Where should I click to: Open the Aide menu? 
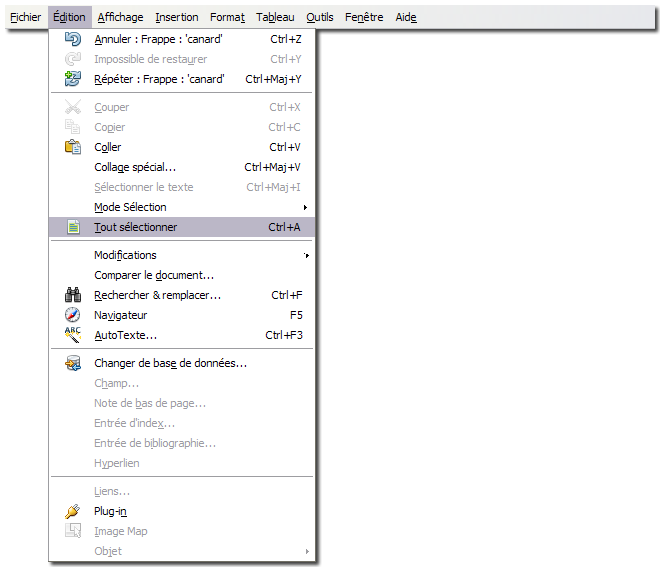406,17
